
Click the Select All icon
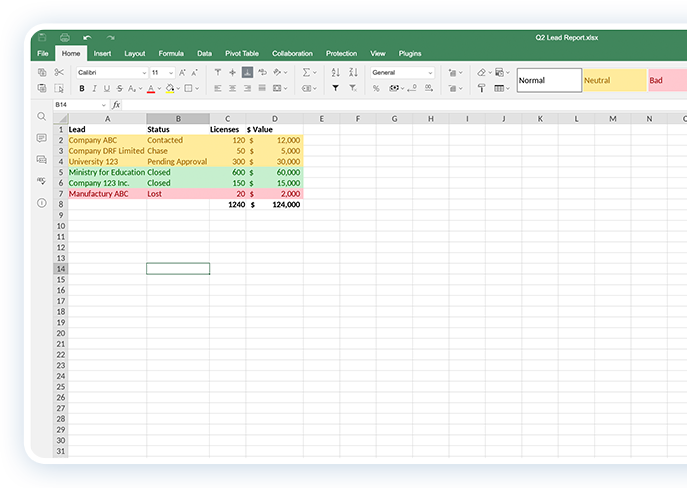59,88
